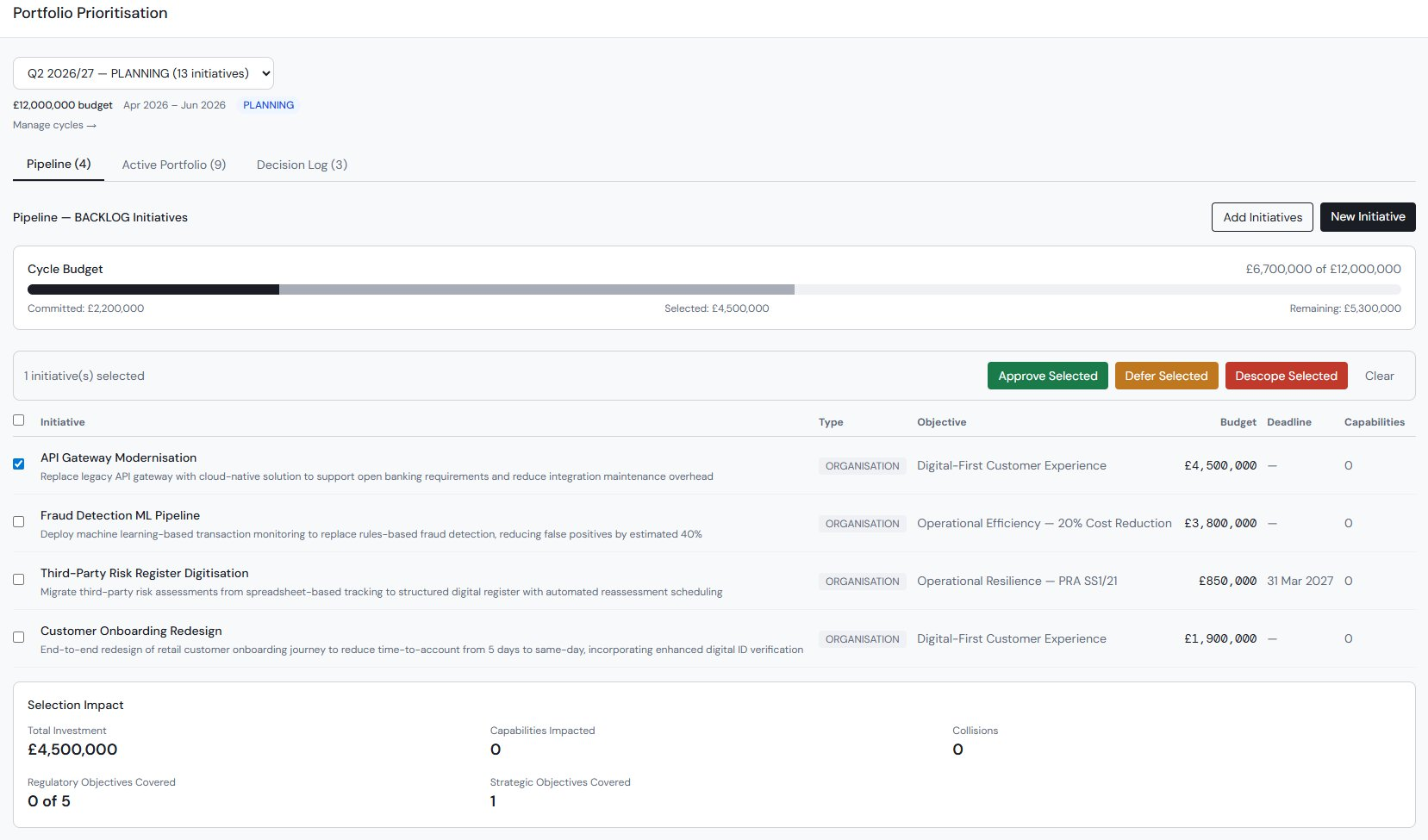Click the Add Initiatives button
This screenshot has height=840, width=1428.
coord(1262,217)
